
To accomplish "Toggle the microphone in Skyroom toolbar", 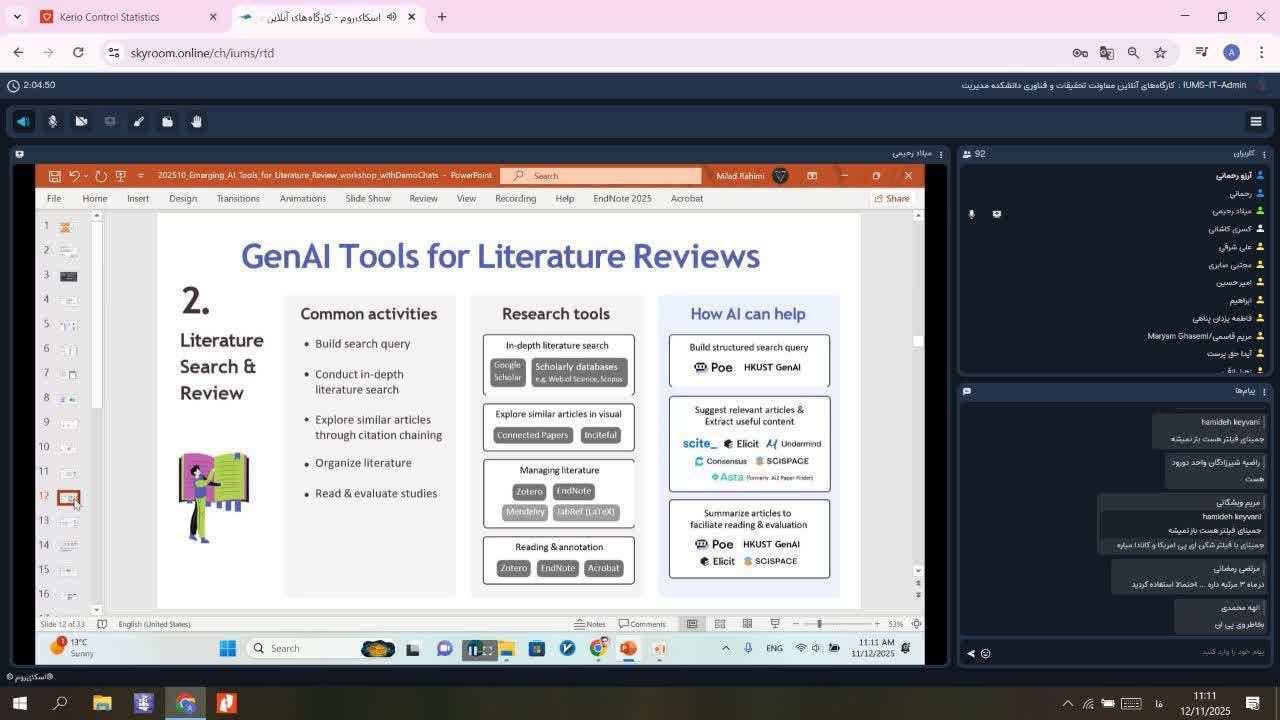I will pos(53,121).
